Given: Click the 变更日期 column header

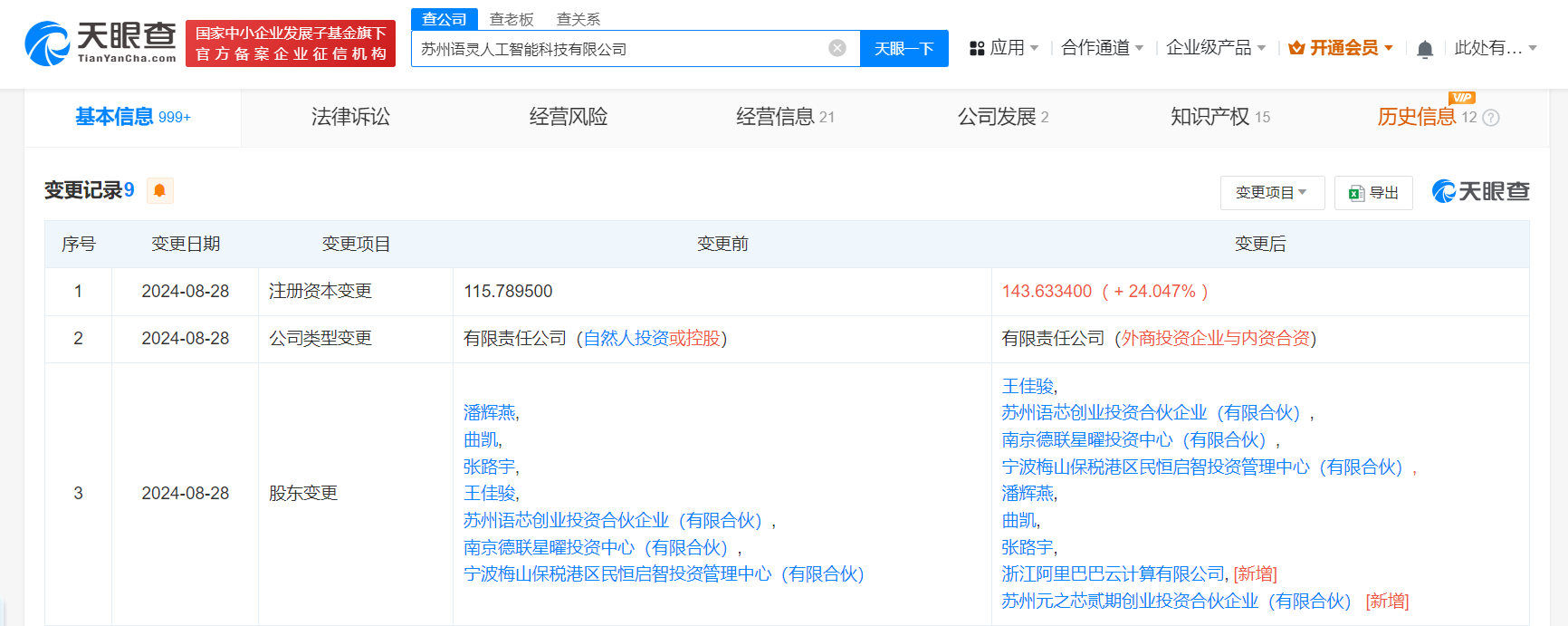Looking at the screenshot, I should [186, 245].
